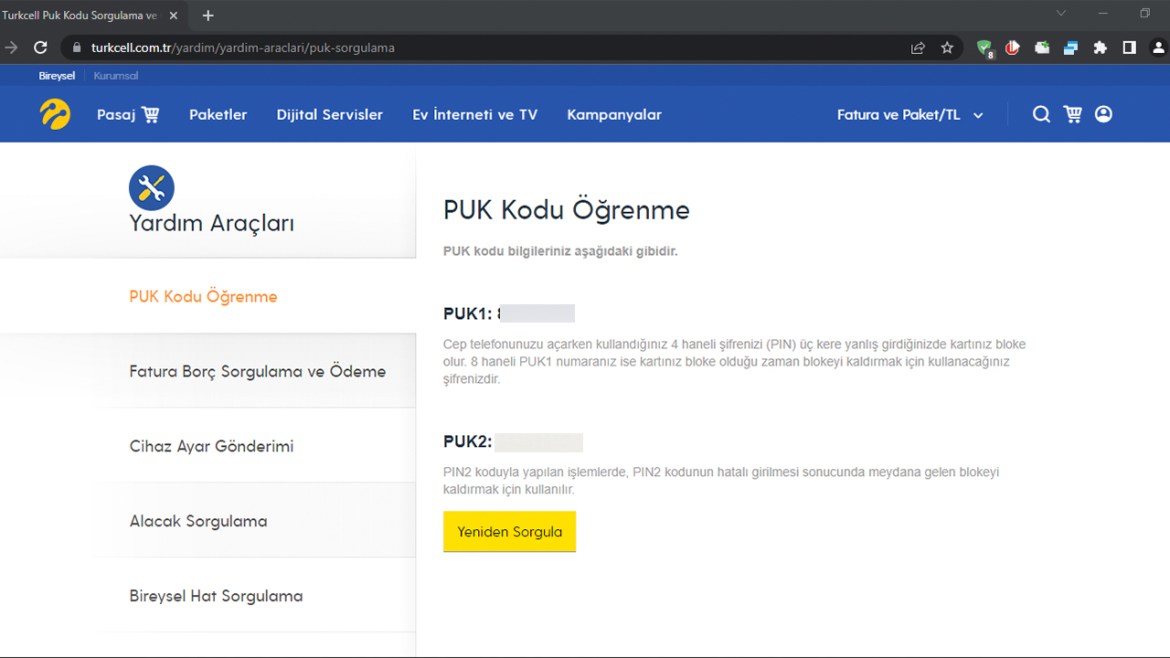This screenshot has height=658, width=1170.
Task: Open the account profile icon
Action: tap(1103, 114)
